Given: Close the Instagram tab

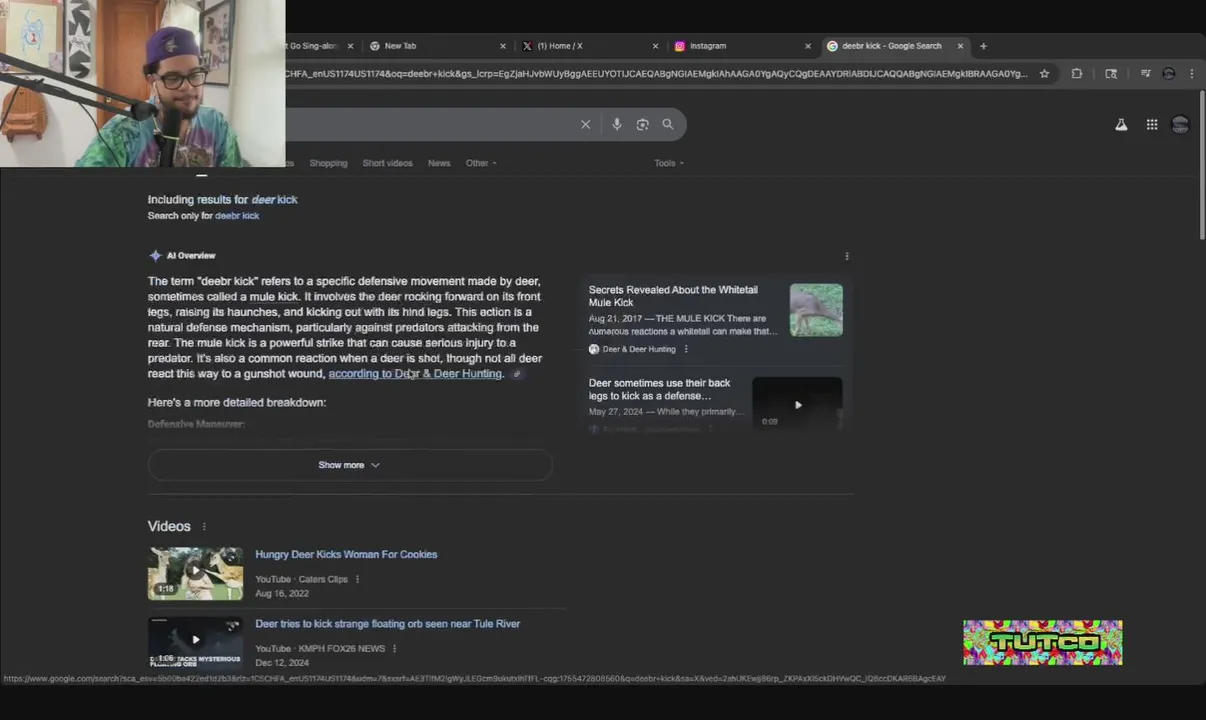Looking at the screenshot, I should click(808, 46).
